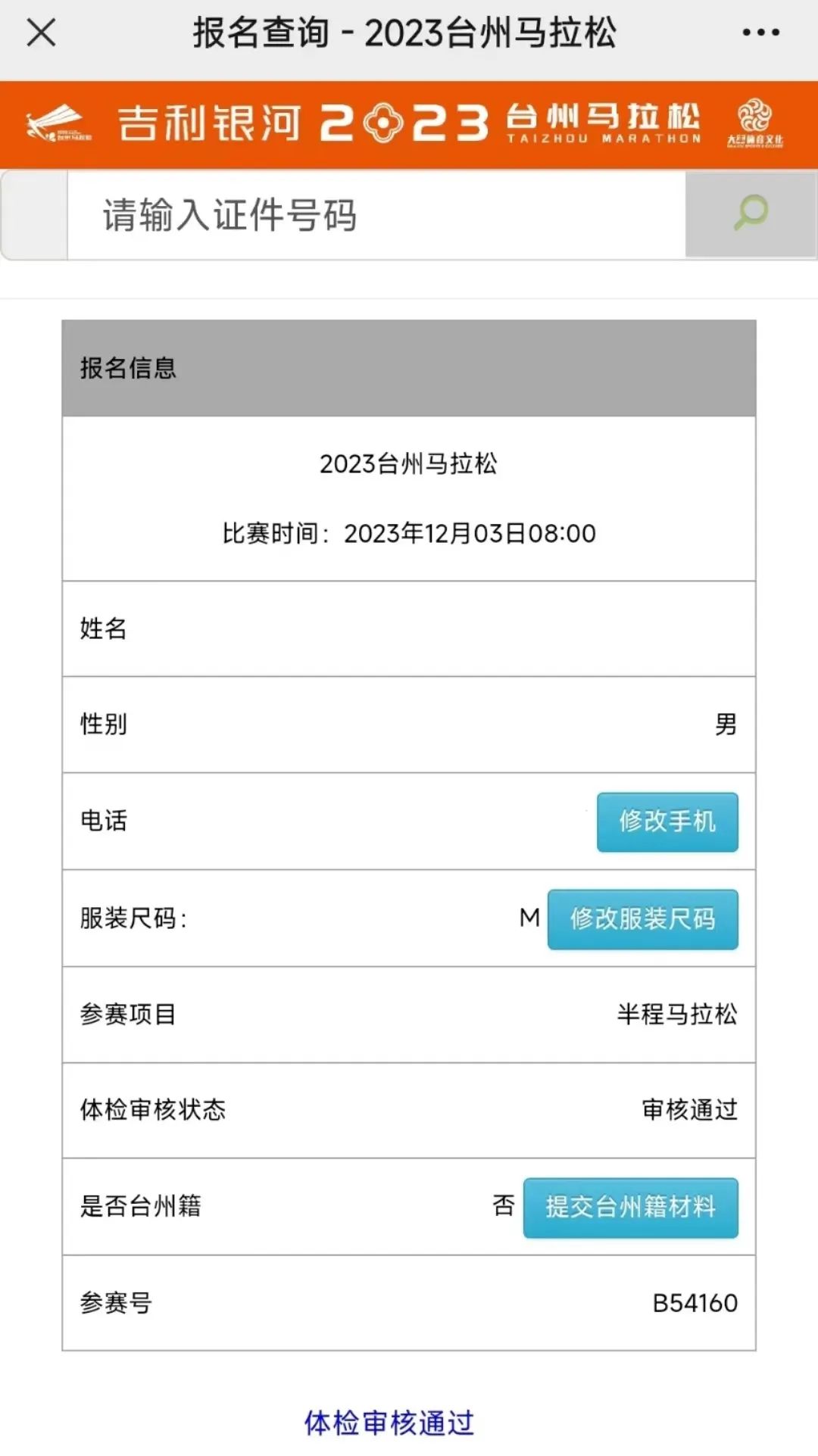
Task: Tap the magnifying glass search icon
Action: pos(751,214)
